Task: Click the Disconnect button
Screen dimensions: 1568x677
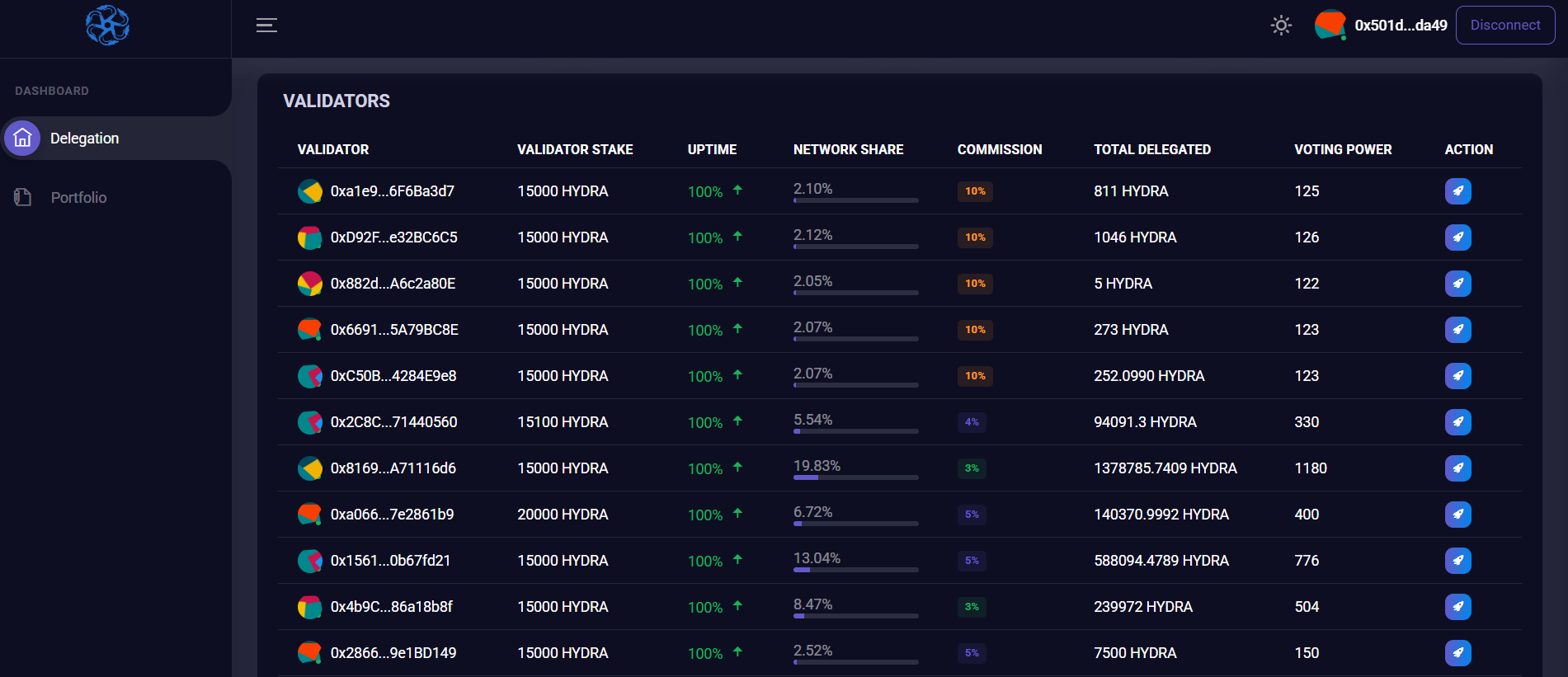Action: click(1505, 26)
